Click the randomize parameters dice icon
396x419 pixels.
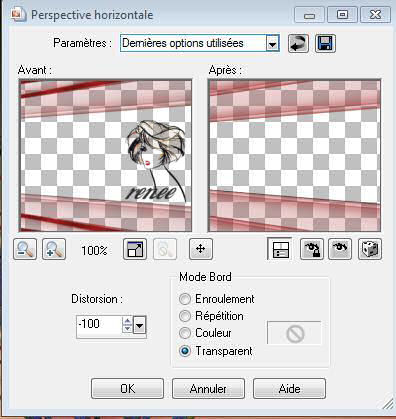point(370,249)
